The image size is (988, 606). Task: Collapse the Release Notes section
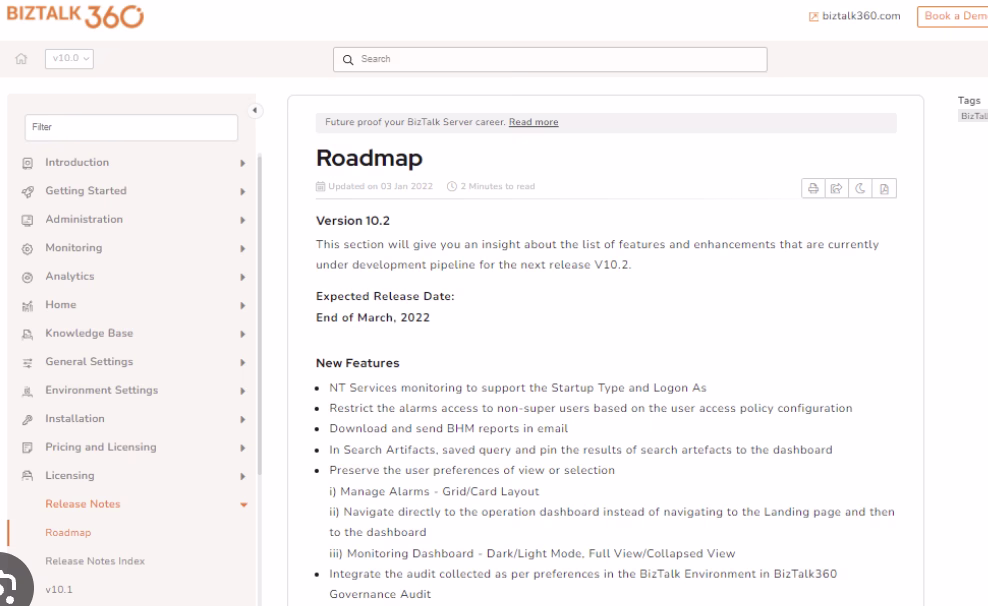(x=242, y=505)
